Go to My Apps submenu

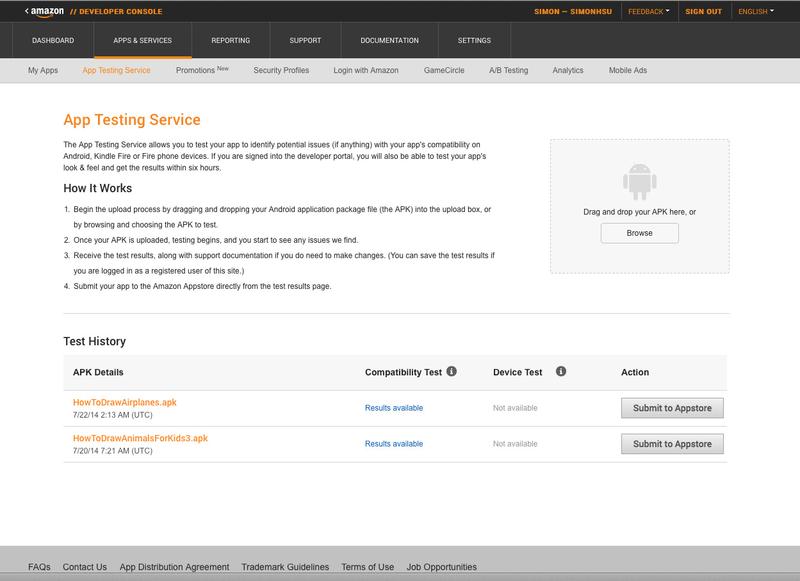(x=43, y=70)
